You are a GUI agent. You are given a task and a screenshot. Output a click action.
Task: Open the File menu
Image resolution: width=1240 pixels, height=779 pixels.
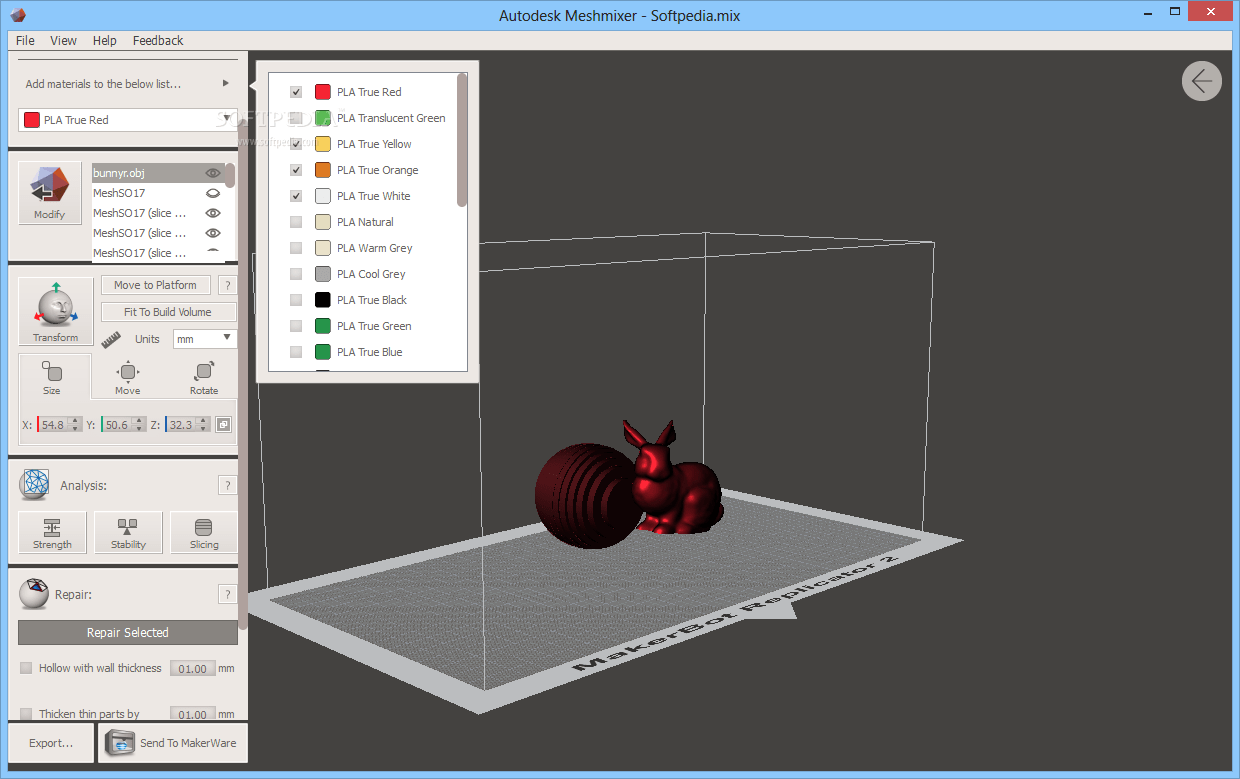[x=25, y=41]
